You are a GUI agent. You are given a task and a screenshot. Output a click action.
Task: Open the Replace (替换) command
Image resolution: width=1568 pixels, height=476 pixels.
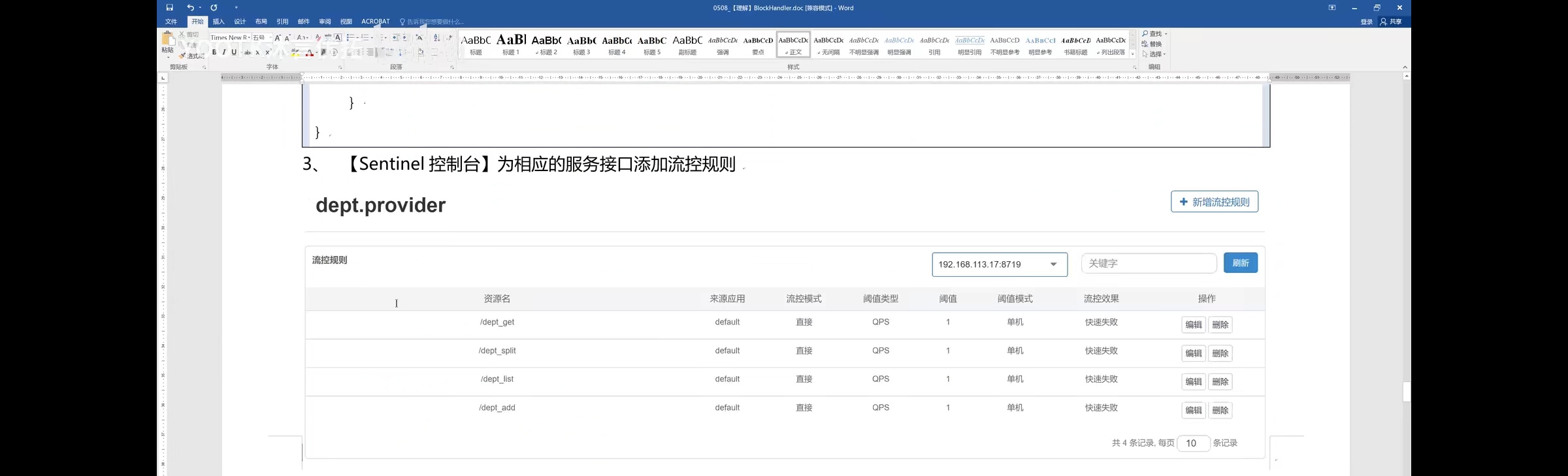[x=1152, y=44]
